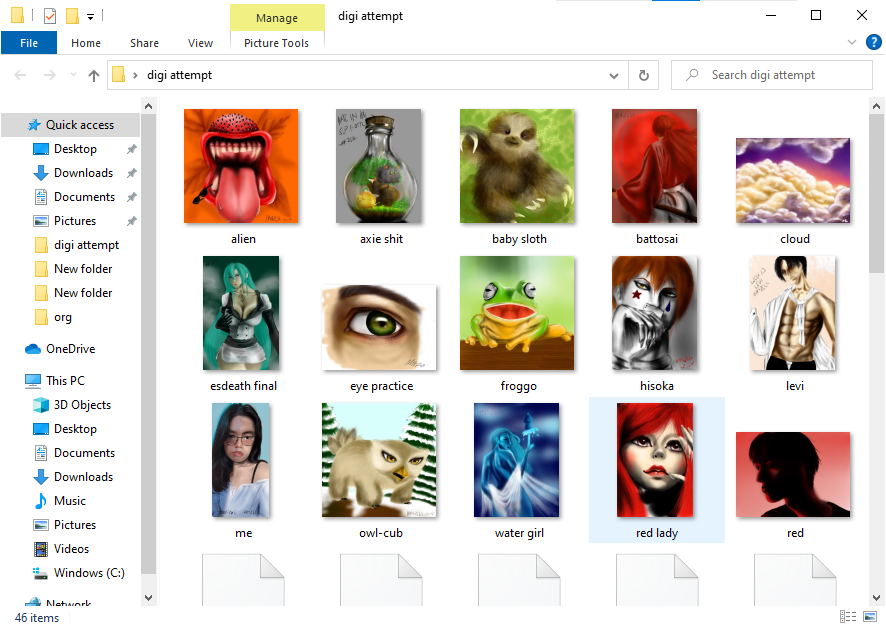Select the axie shit image thumbnail
Image resolution: width=886 pixels, height=630 pixels.
pos(379,166)
